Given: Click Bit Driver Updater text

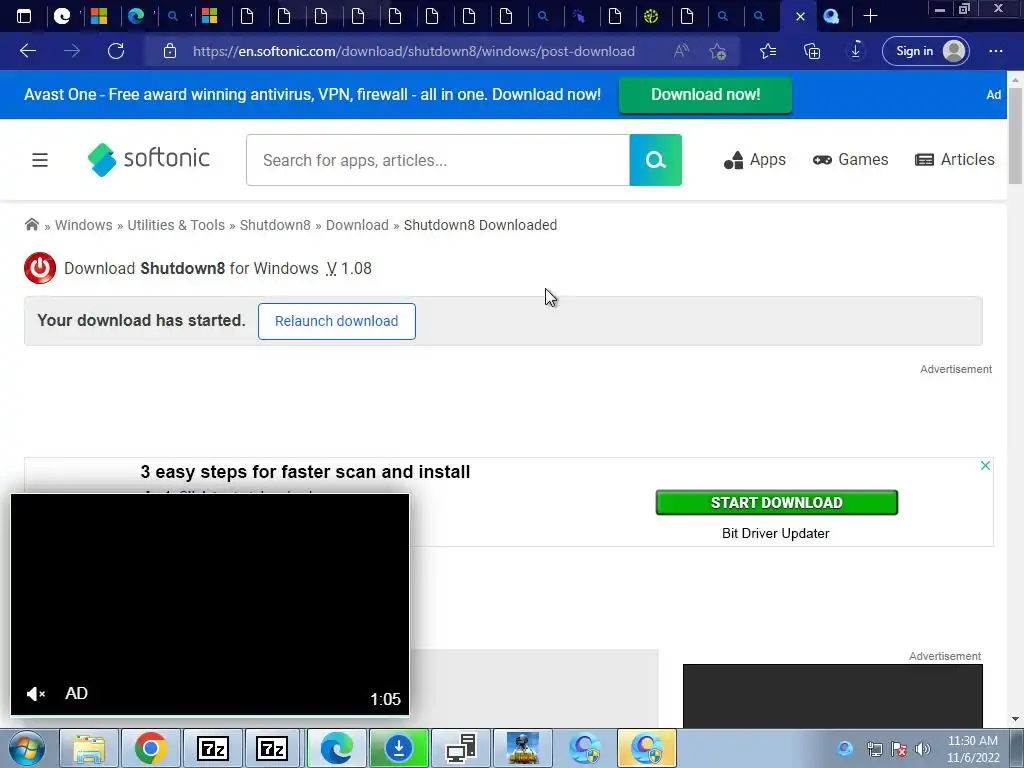Looking at the screenshot, I should 775,534.
